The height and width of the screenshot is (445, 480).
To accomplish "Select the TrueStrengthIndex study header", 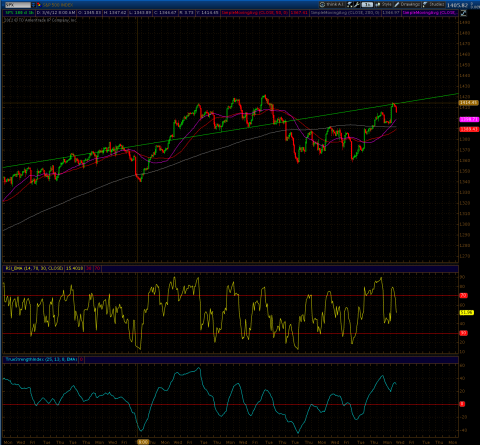I will [41, 359].
